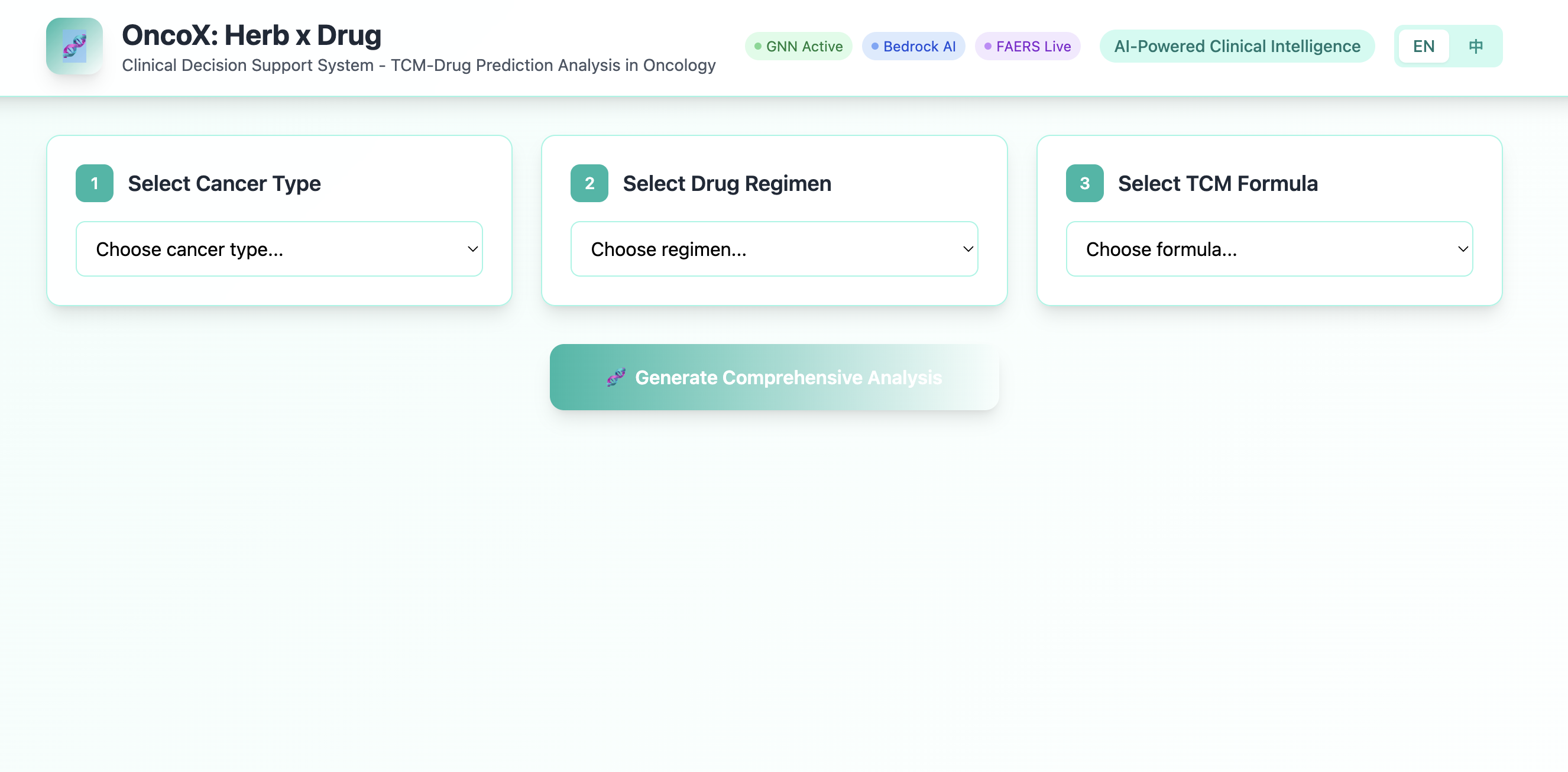Click the green GNN Active status dot
This screenshot has width=1568, height=772.
[758, 46]
